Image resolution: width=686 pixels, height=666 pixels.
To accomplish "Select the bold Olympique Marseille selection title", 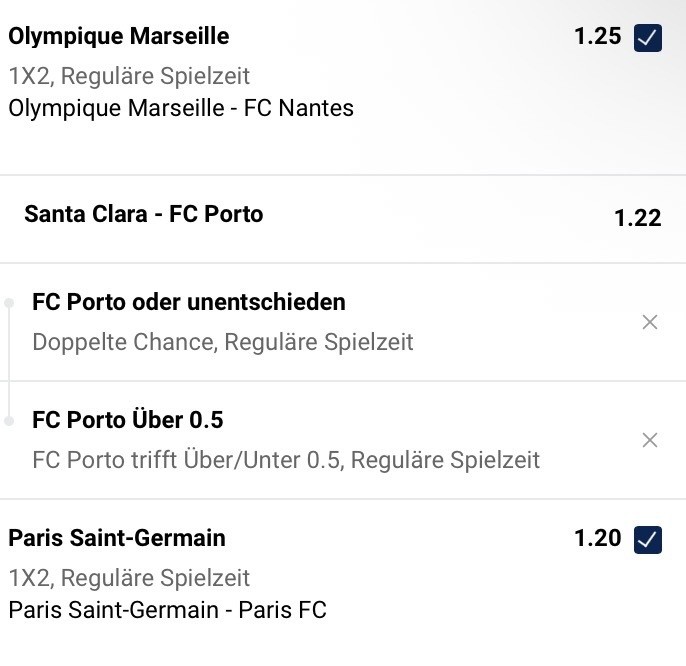I will point(118,37).
